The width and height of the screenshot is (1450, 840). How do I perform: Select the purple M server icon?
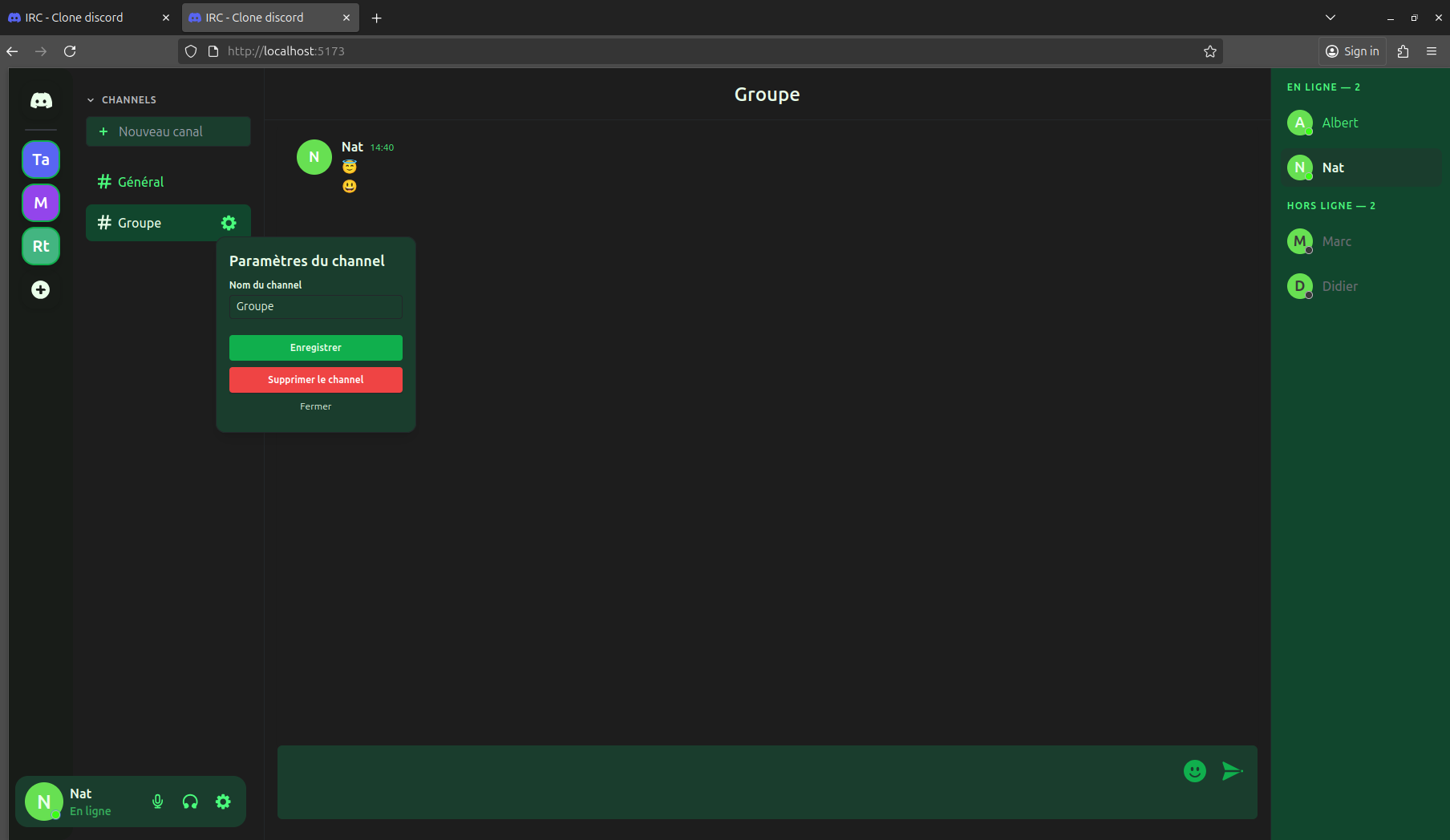click(41, 203)
